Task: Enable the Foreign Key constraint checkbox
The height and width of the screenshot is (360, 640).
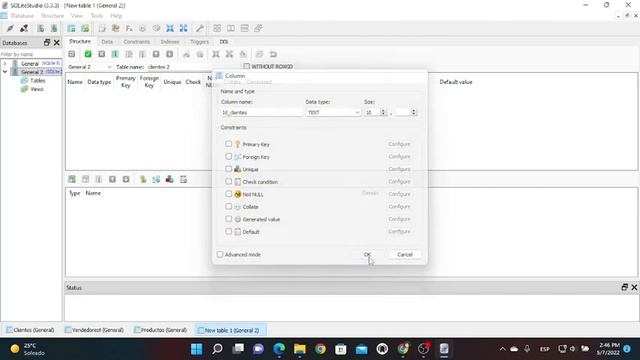Action: click(229, 156)
